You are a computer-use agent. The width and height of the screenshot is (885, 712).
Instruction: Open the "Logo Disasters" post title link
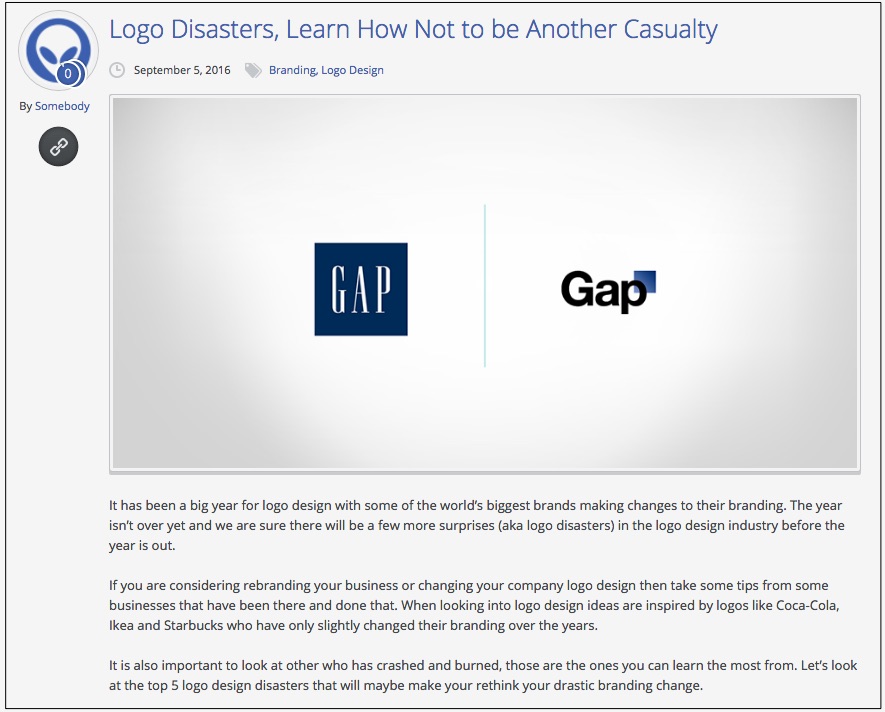tap(413, 30)
